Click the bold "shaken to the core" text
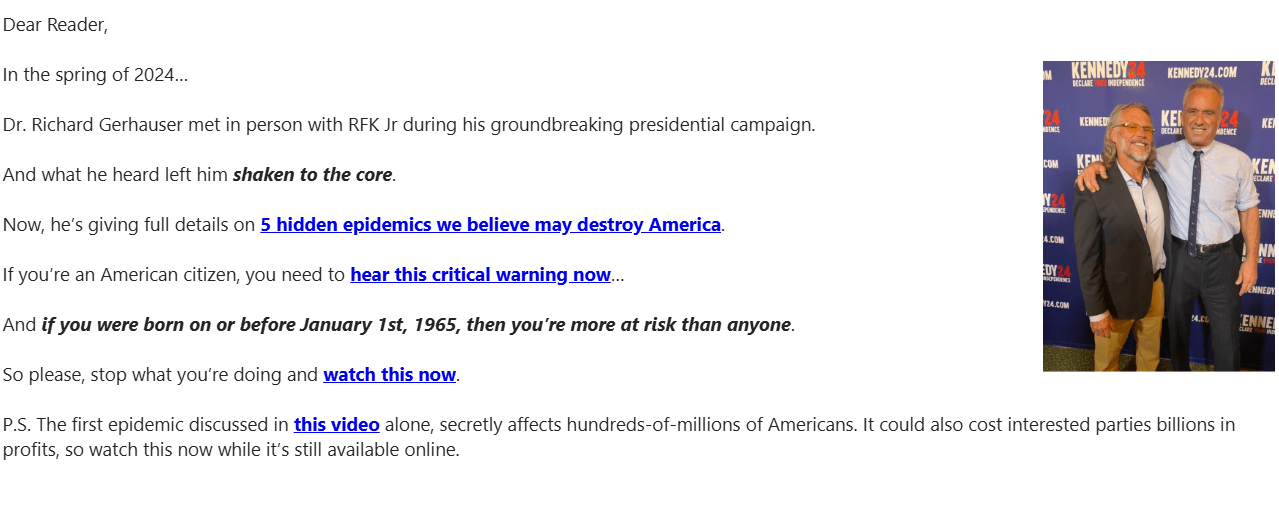 [312, 175]
